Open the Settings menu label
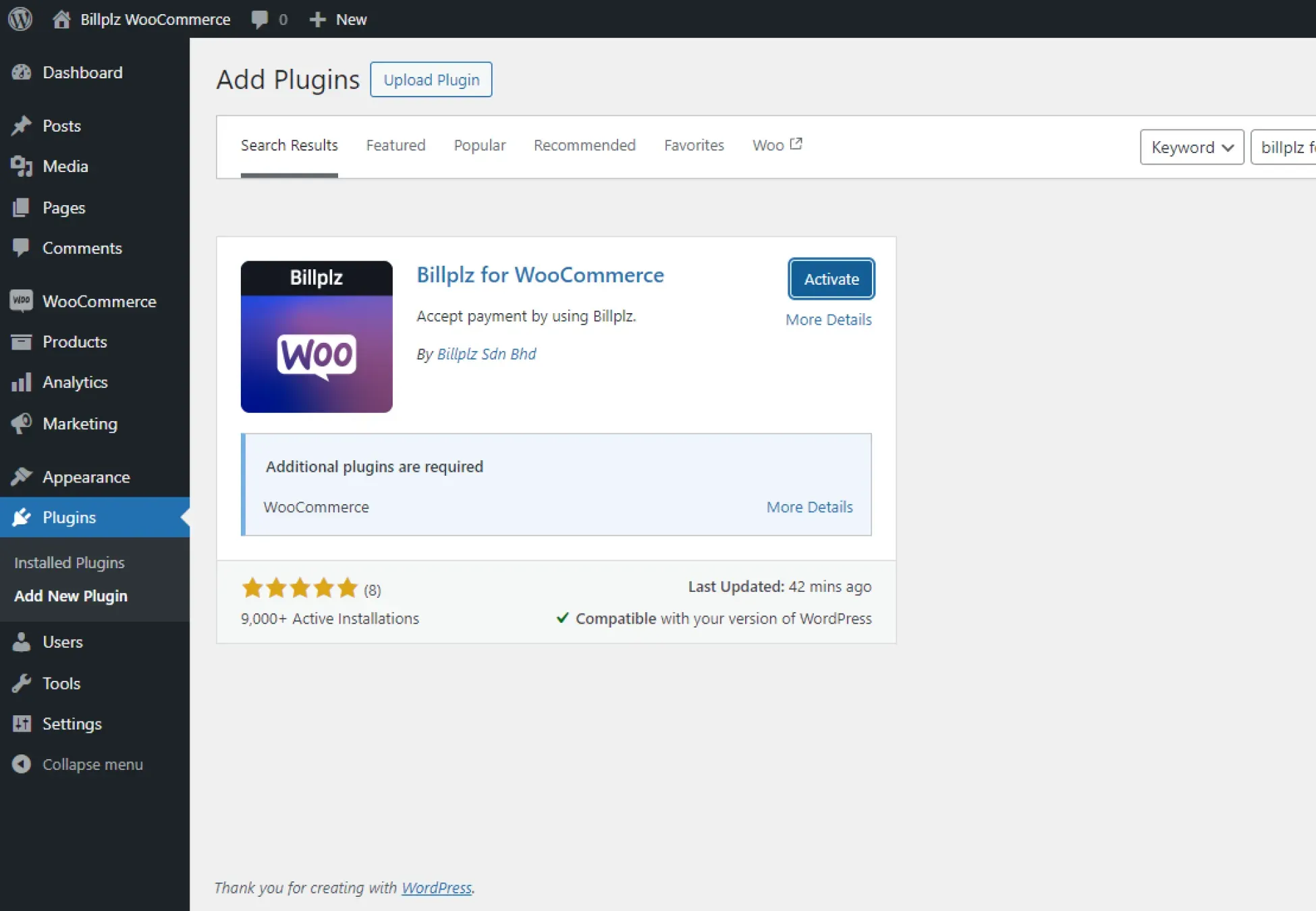This screenshot has height=911, width=1316. click(72, 723)
